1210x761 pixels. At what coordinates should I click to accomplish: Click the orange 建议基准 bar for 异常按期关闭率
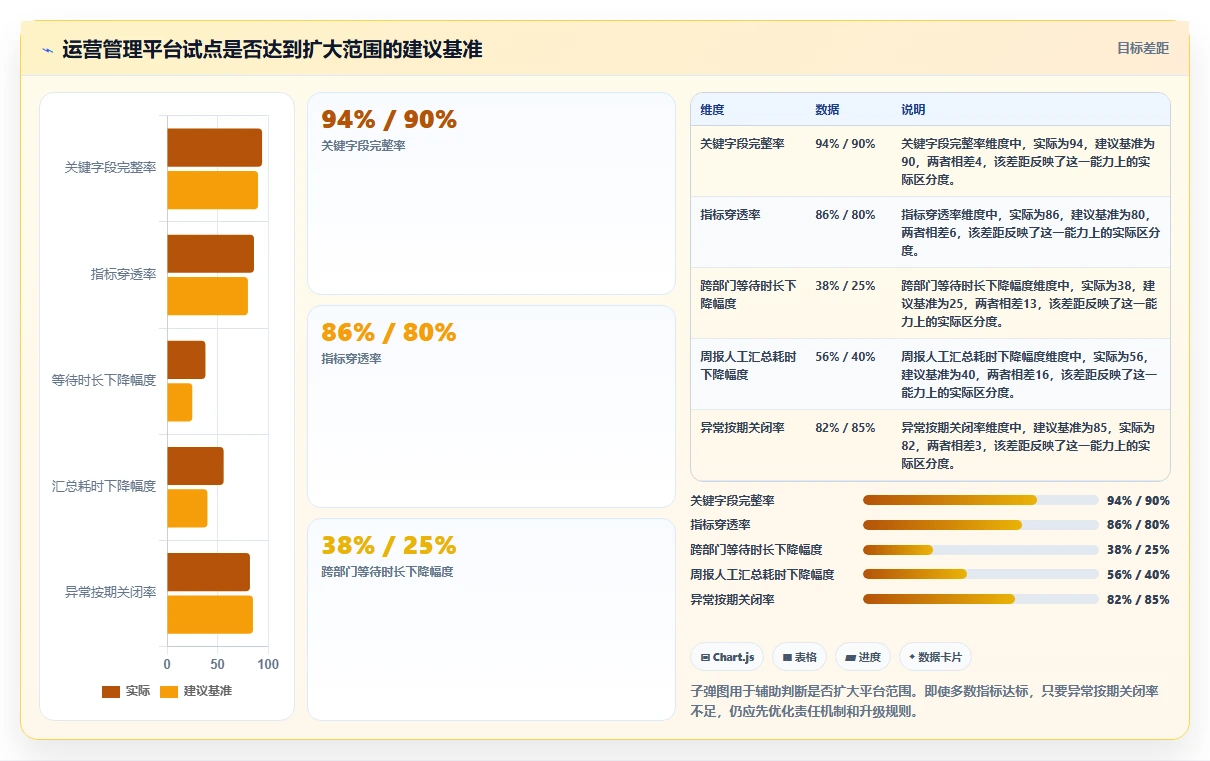point(210,614)
